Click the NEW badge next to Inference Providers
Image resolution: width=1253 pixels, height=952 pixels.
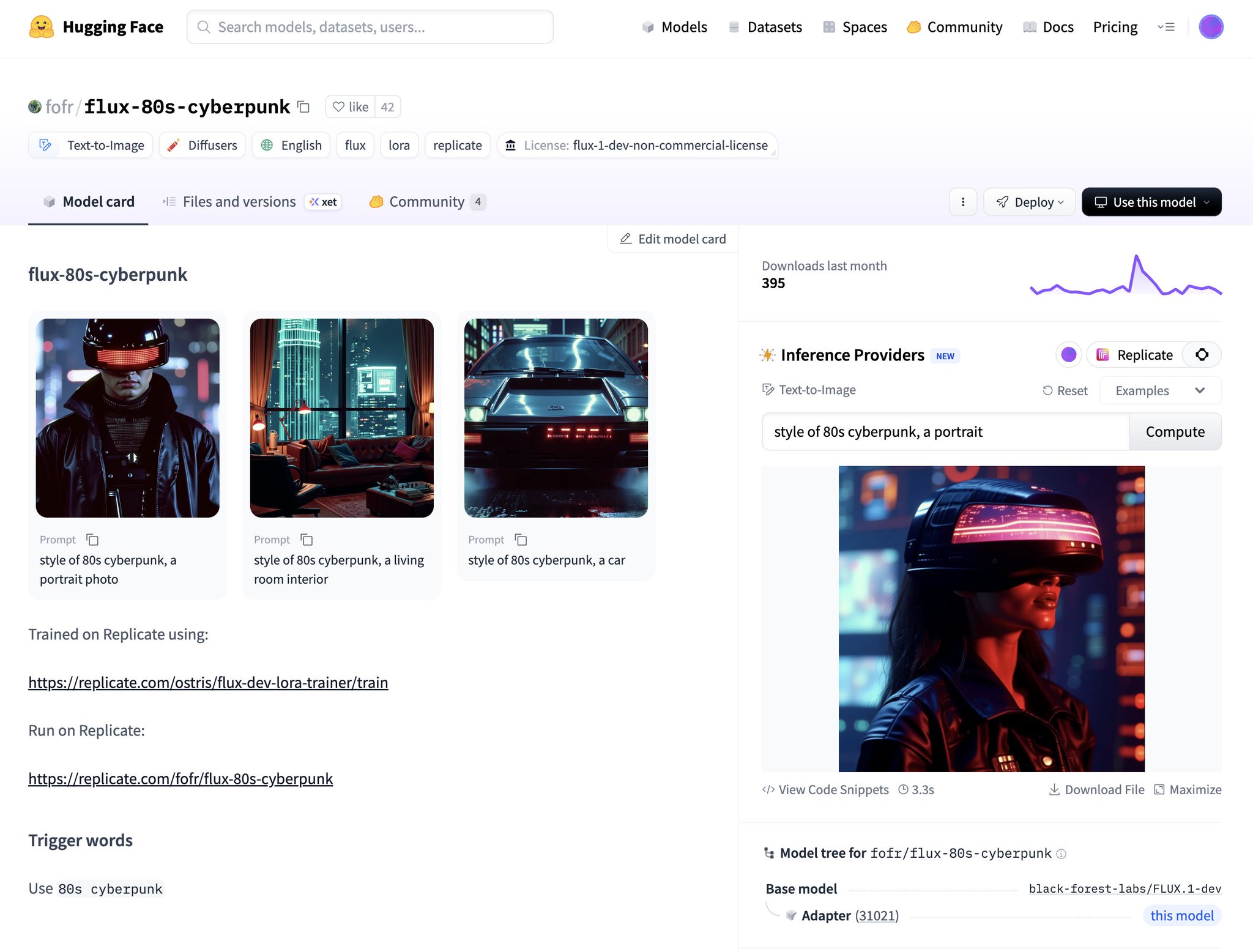click(945, 356)
